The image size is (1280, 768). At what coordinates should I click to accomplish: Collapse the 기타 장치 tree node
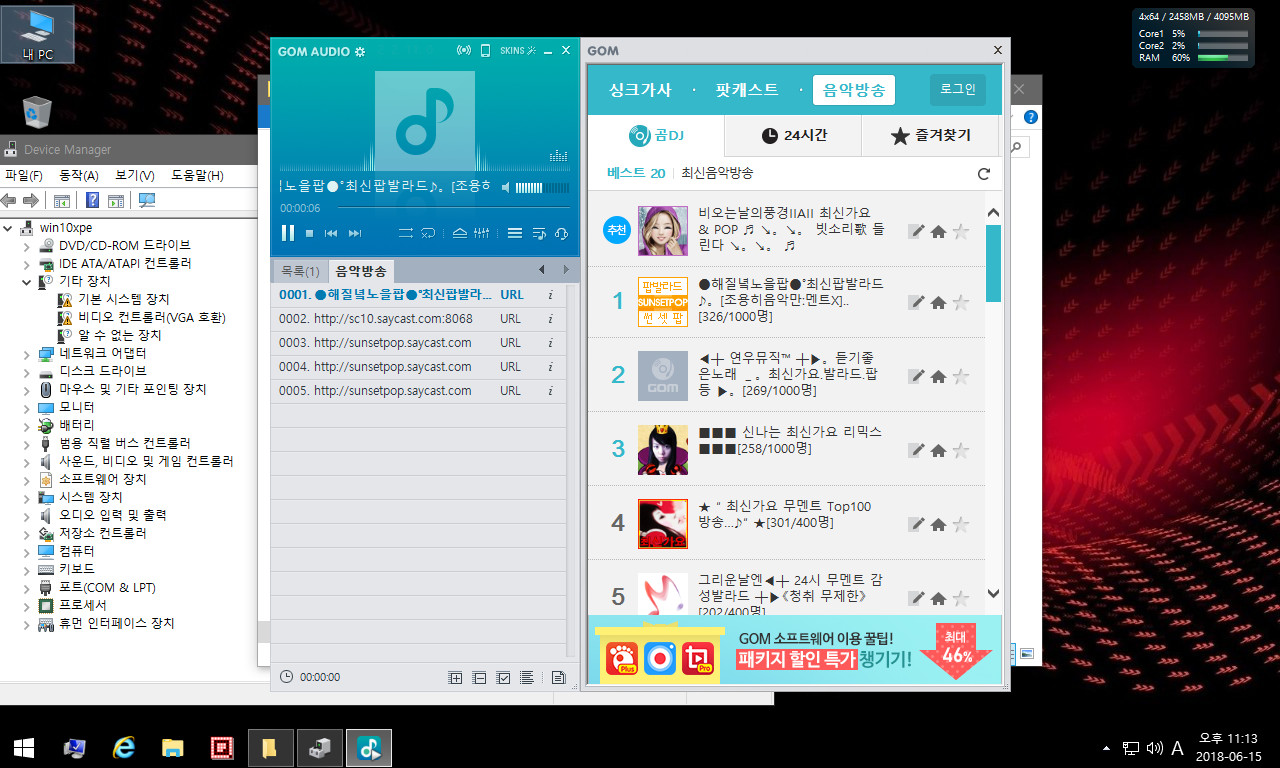[x=27, y=282]
